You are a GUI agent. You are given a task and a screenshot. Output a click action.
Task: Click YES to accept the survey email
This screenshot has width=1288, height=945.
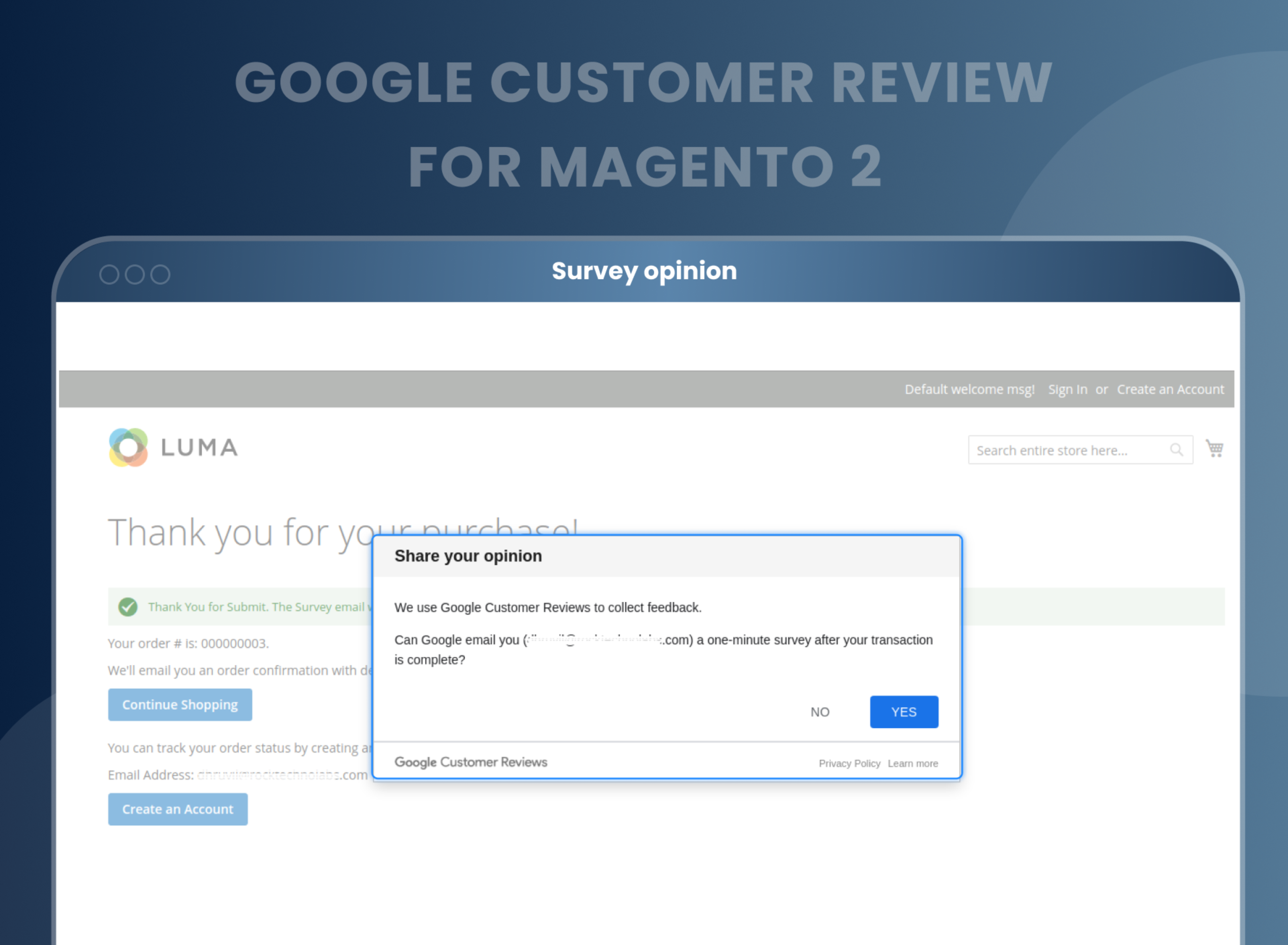point(904,712)
